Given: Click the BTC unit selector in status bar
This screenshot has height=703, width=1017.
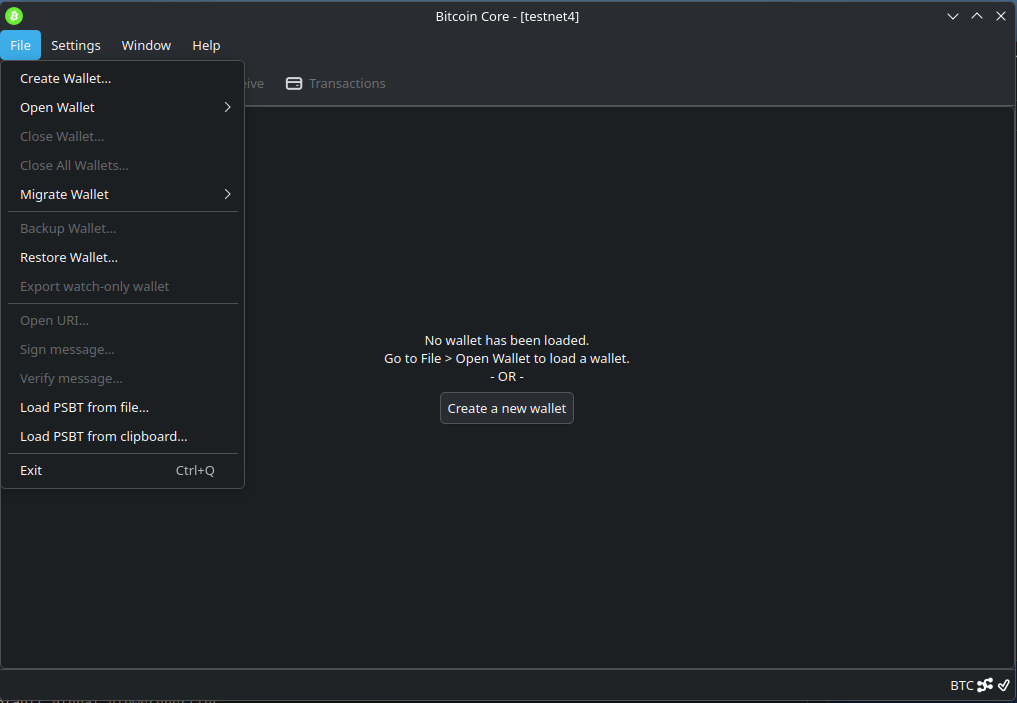Looking at the screenshot, I should pos(962,685).
